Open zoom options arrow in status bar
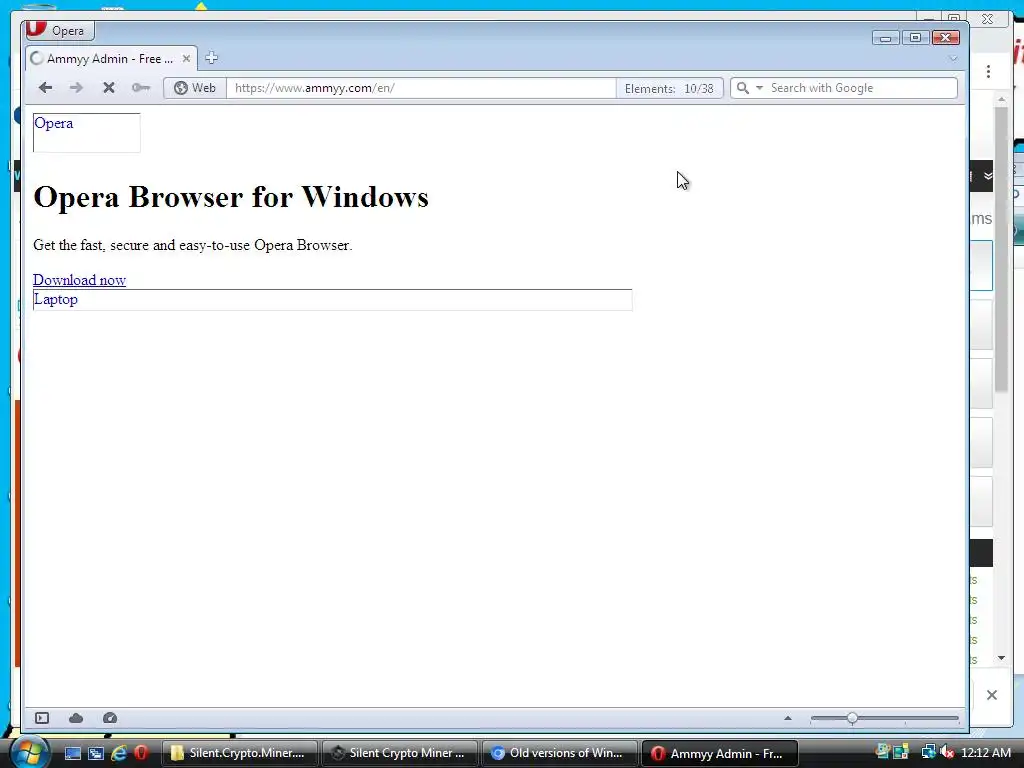Viewport: 1024px width, 768px height. point(788,718)
